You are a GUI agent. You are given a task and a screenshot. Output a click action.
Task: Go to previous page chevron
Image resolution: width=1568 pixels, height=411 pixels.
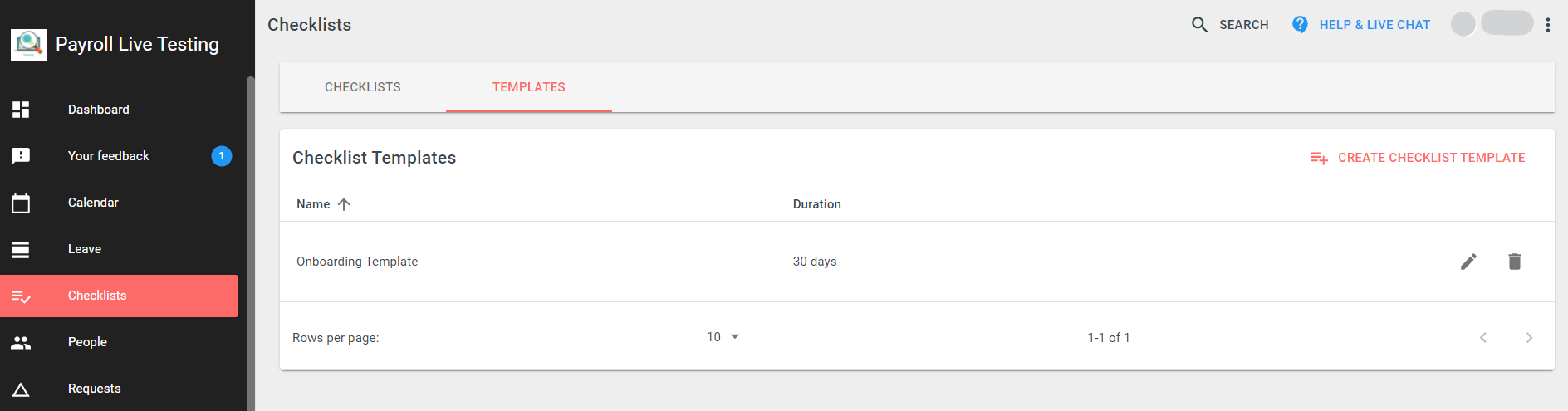pyautogui.click(x=1483, y=338)
